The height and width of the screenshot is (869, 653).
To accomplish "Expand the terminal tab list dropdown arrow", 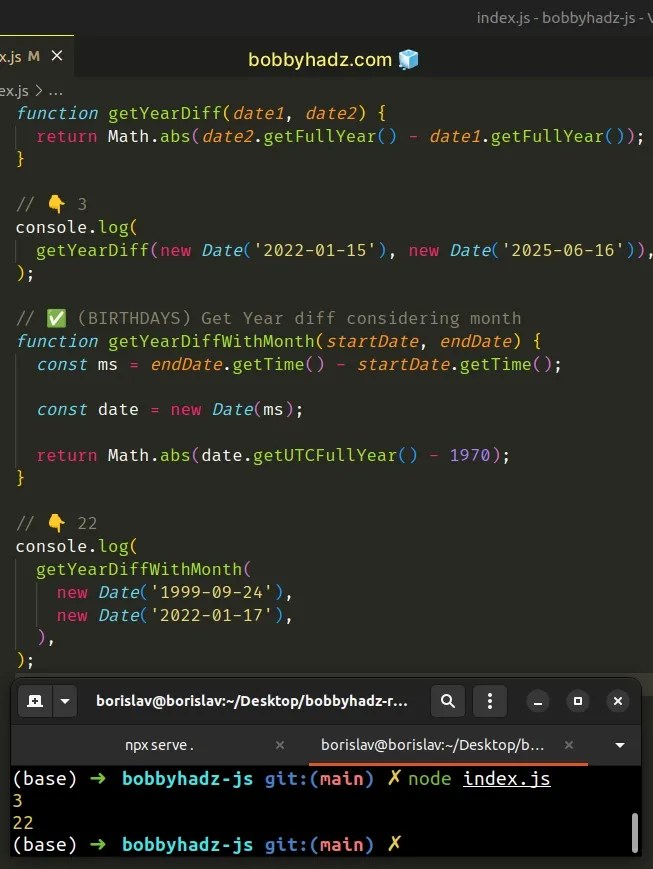I will tap(620, 745).
